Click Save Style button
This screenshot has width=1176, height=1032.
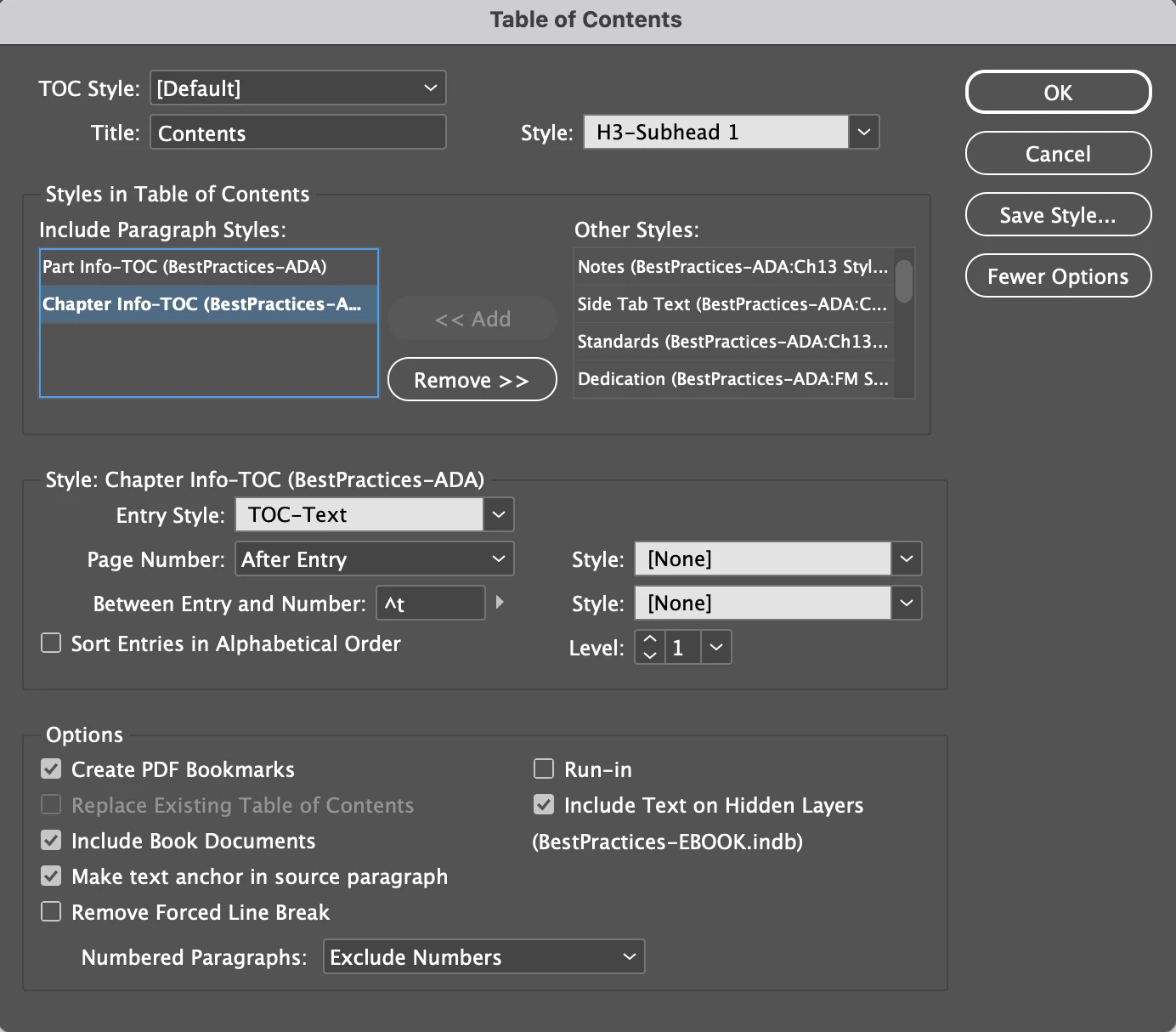(x=1058, y=214)
